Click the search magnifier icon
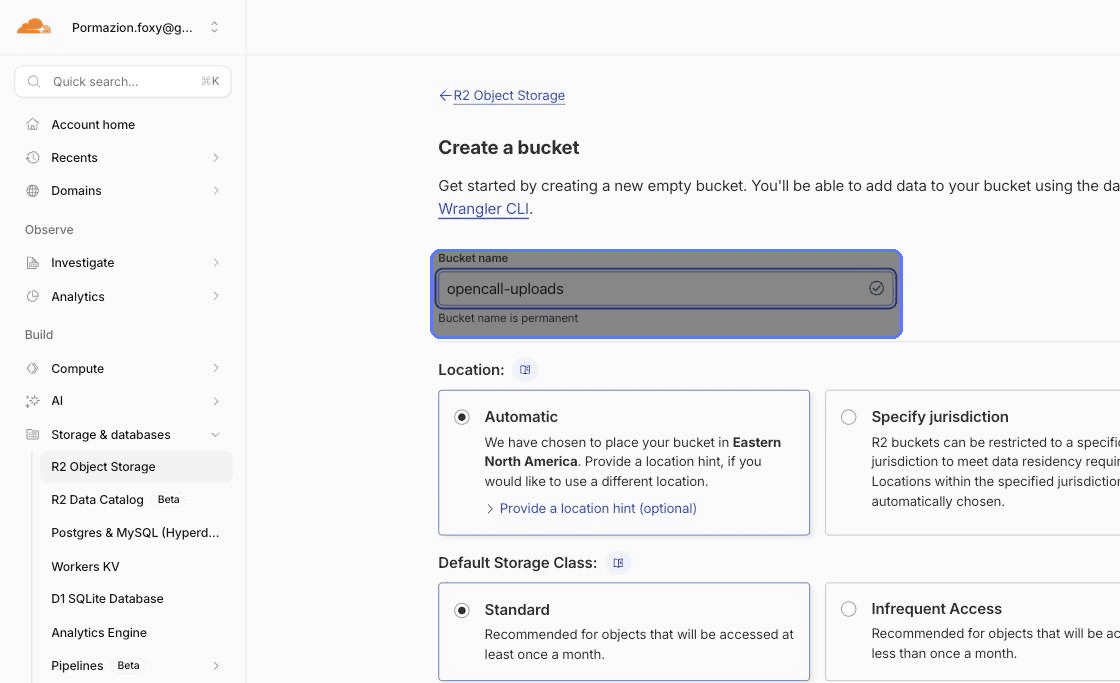Screen dimensions: 1120x683 [x=34, y=81]
